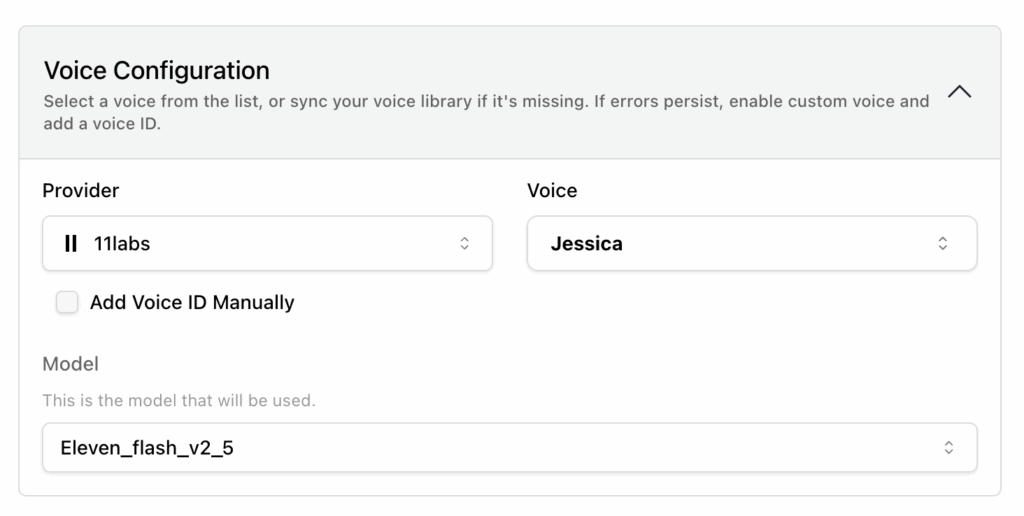Click the '11labs' provider name text
Image resolution: width=1024 pixels, height=516 pixels.
click(x=122, y=243)
